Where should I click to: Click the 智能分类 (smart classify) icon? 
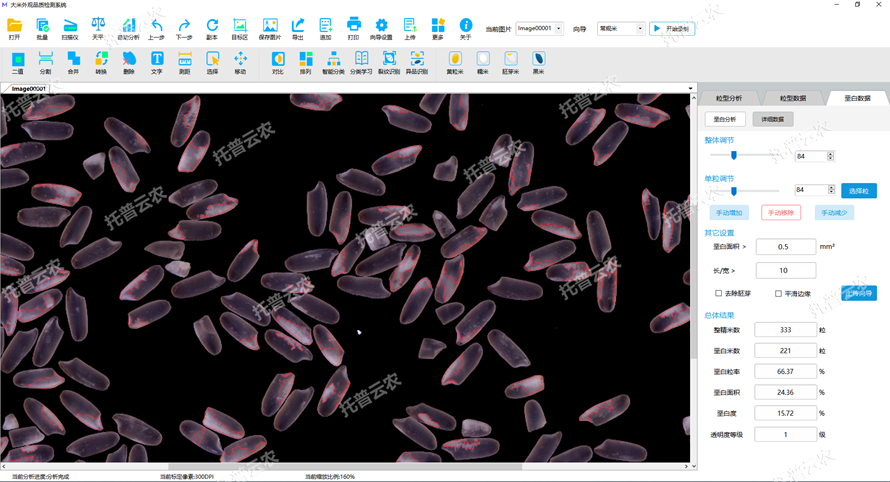(x=333, y=63)
